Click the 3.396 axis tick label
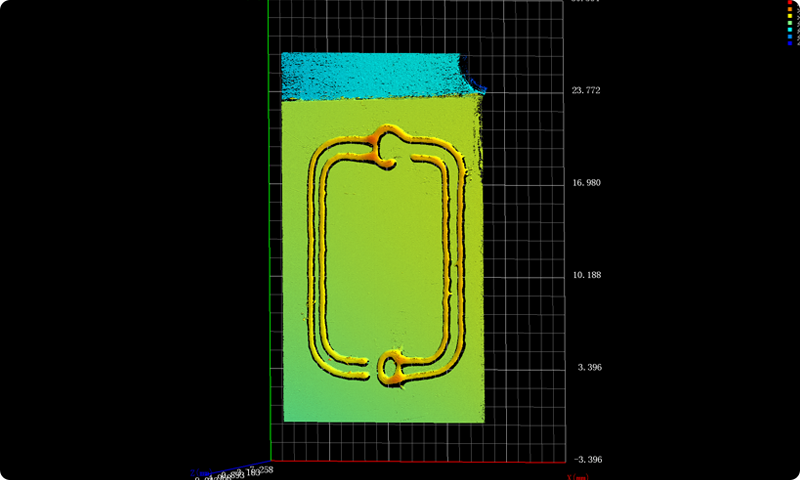800x480 pixels. 588,368
